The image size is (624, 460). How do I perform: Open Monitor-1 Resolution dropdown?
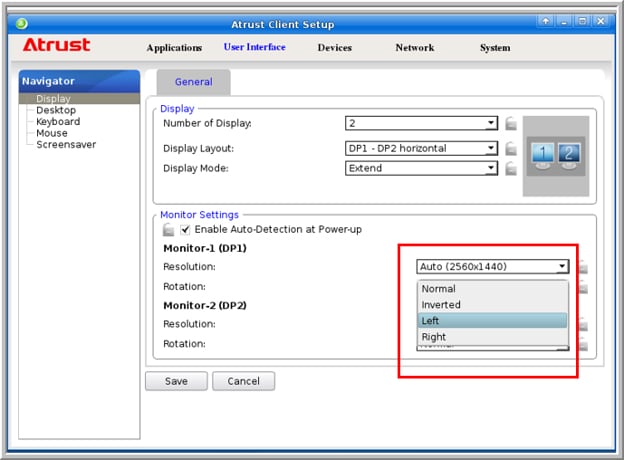click(x=493, y=267)
